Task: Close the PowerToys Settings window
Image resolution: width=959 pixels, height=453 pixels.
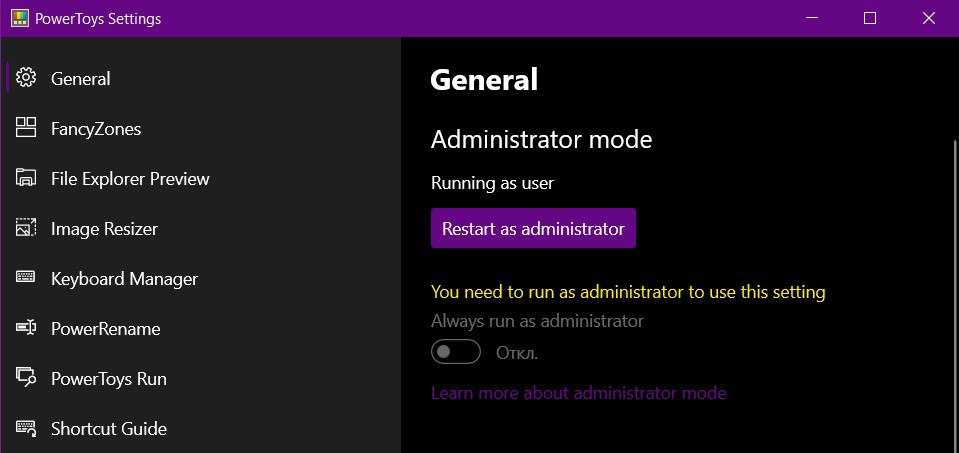Action: point(928,18)
